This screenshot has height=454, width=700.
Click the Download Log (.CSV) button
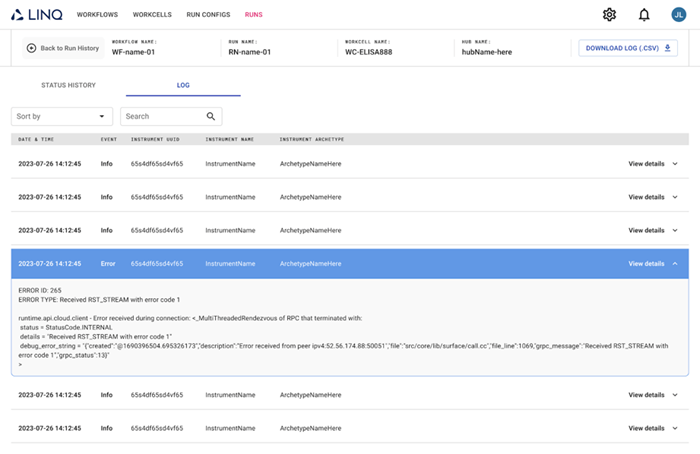coord(627,48)
